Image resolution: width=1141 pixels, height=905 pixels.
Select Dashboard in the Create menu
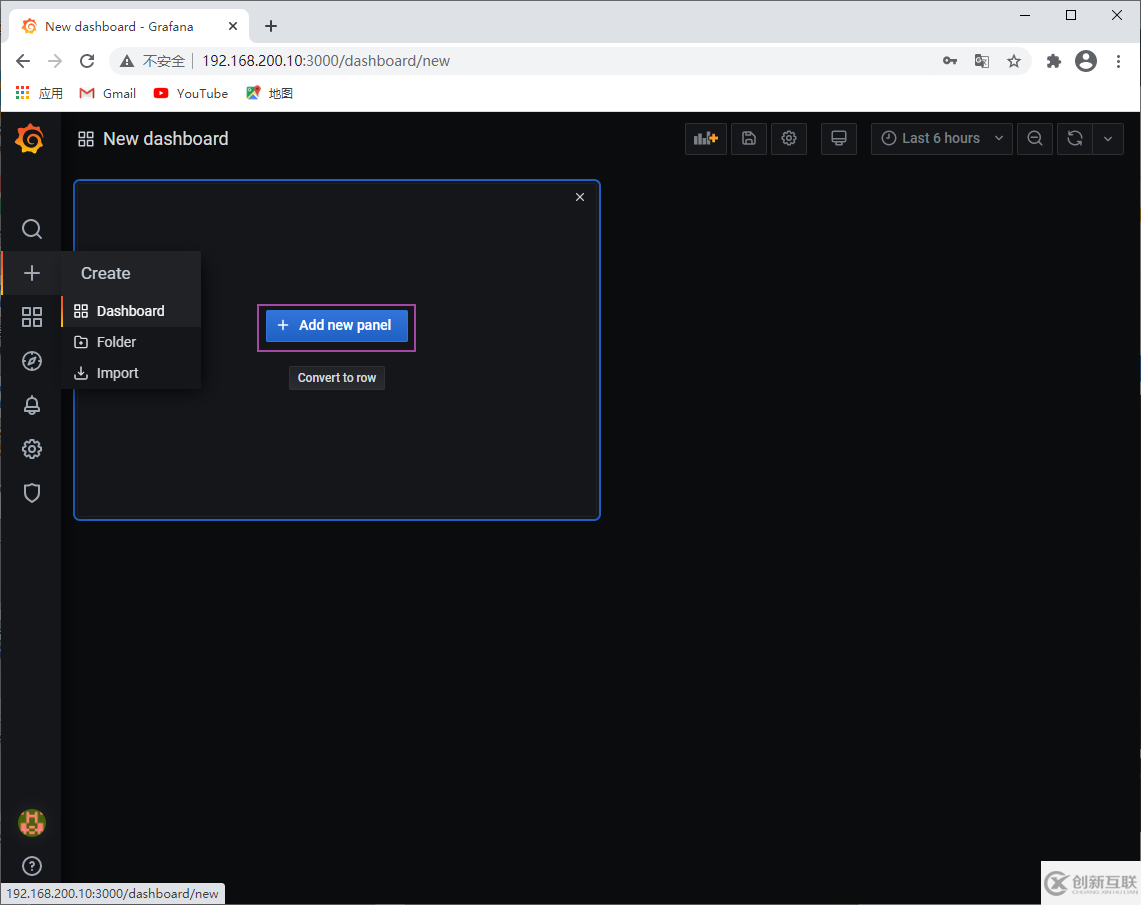[x=131, y=311]
